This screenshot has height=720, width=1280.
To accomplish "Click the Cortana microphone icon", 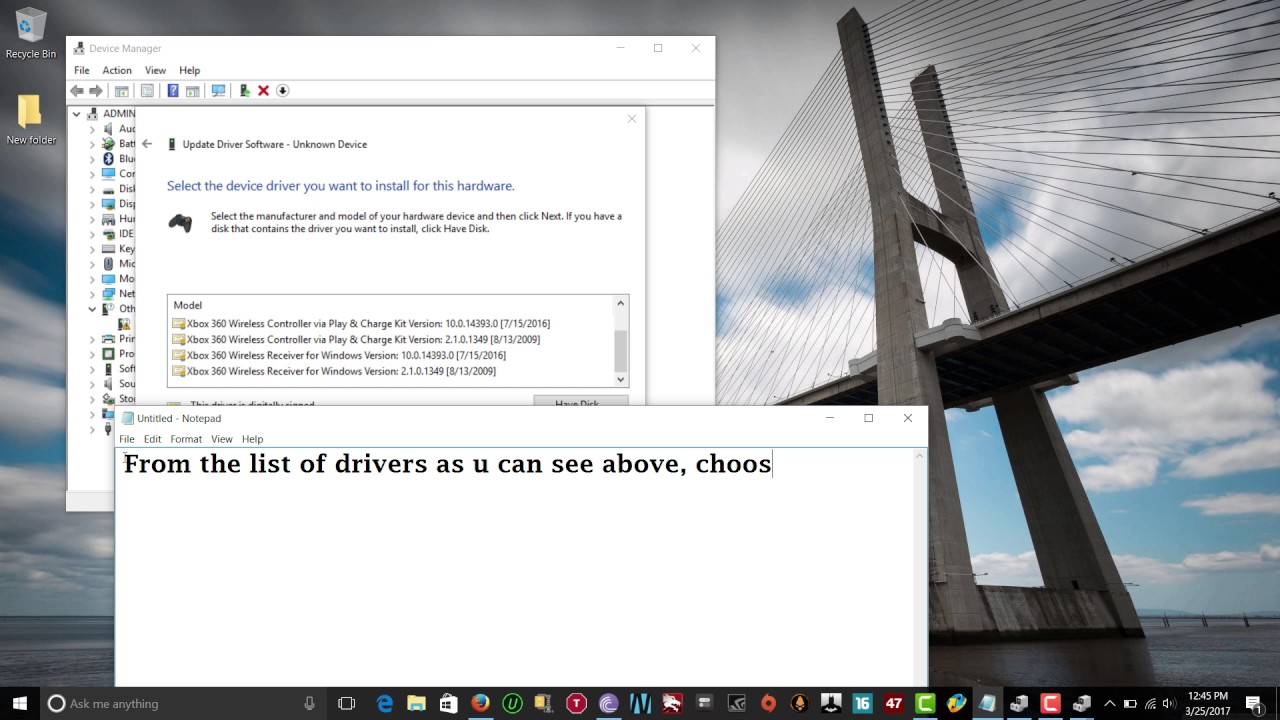I will [x=309, y=703].
